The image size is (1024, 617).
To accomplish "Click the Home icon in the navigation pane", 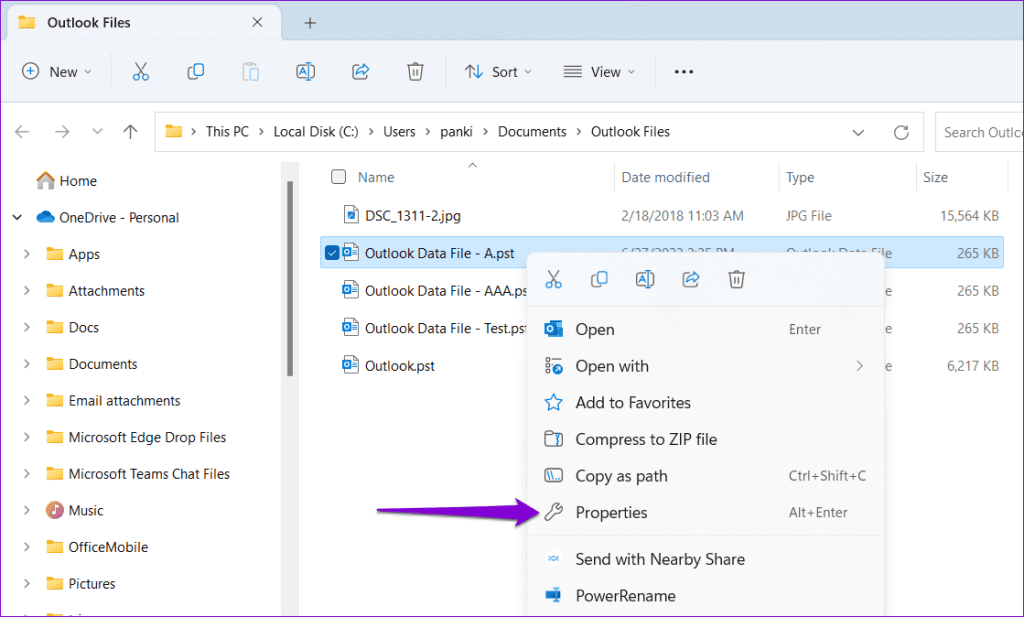I will point(45,180).
